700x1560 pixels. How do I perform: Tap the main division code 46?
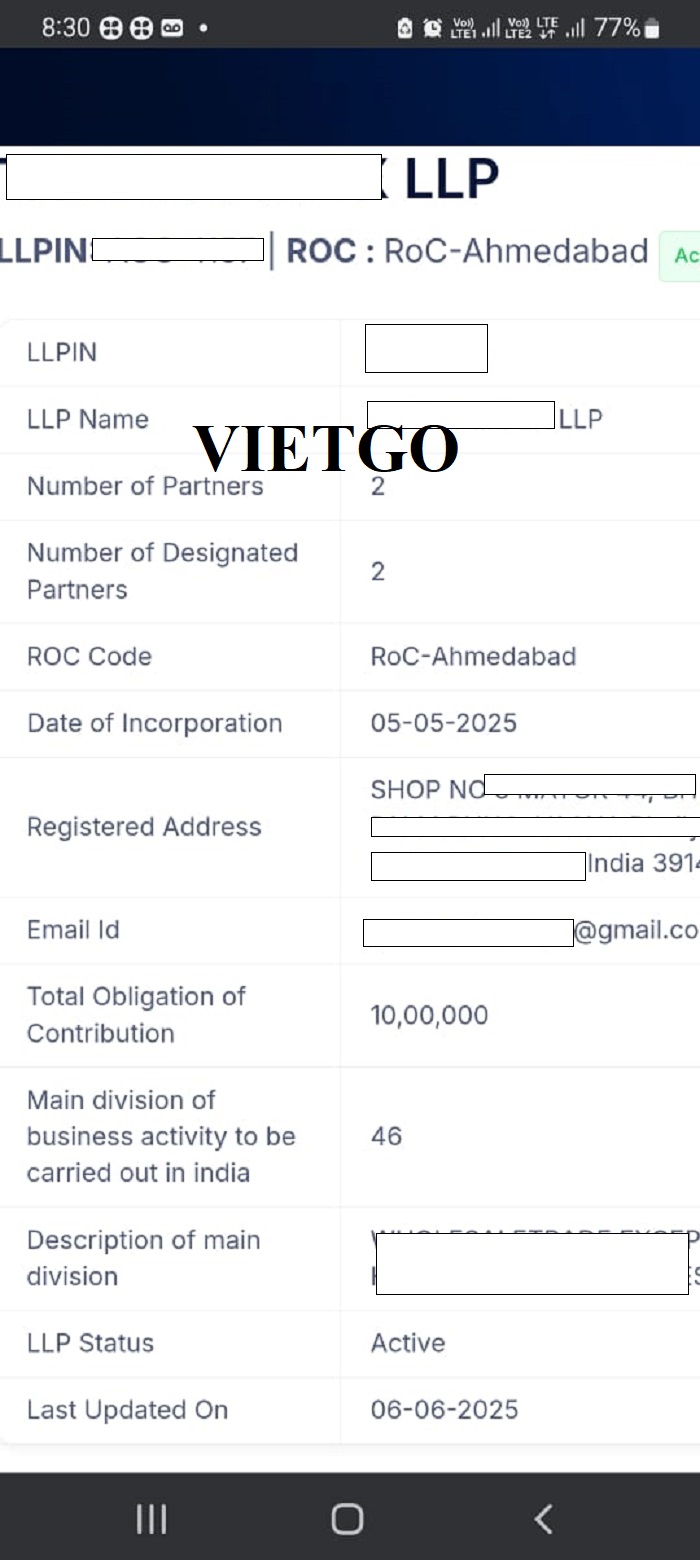coord(386,1136)
